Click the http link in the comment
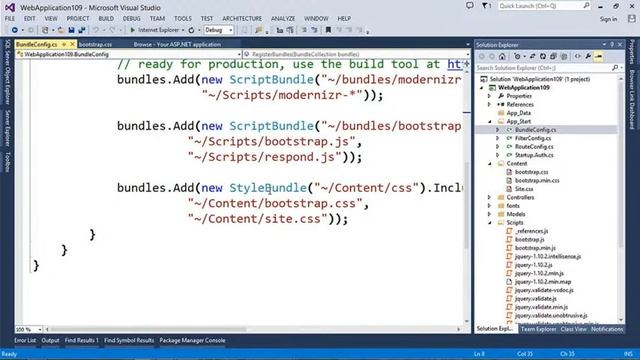This screenshot has height=360, width=640. (455, 64)
